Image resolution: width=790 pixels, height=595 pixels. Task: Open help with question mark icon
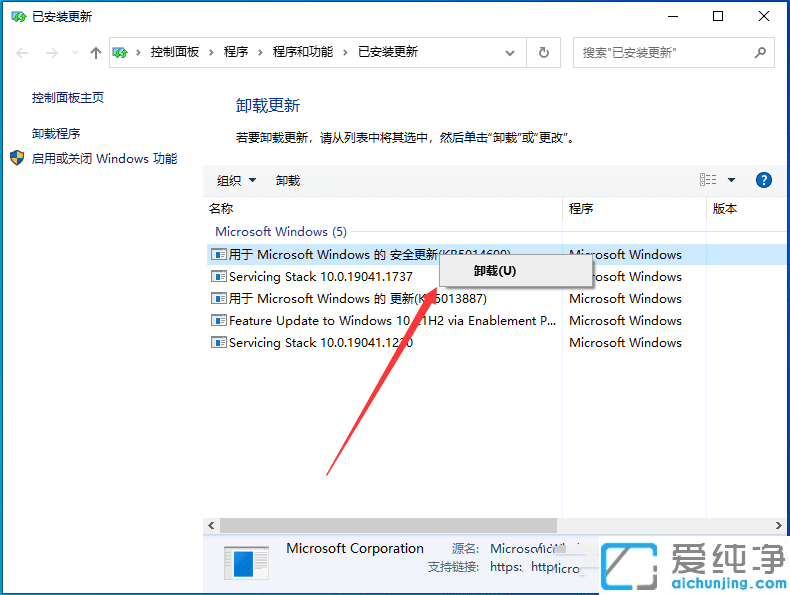click(764, 180)
